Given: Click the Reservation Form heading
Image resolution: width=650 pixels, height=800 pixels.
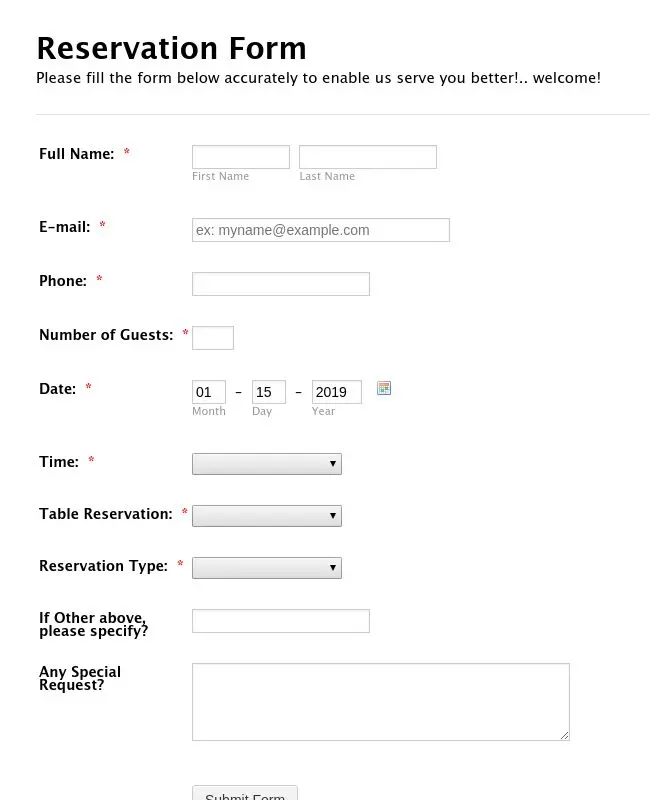Looking at the screenshot, I should (171, 48).
